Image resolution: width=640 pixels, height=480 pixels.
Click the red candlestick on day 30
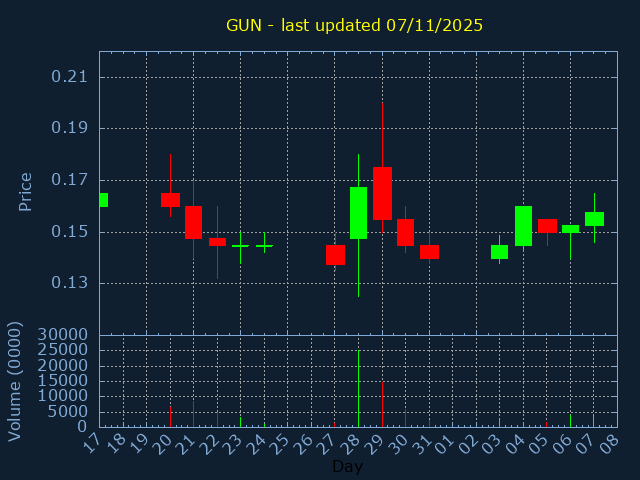tap(405, 232)
